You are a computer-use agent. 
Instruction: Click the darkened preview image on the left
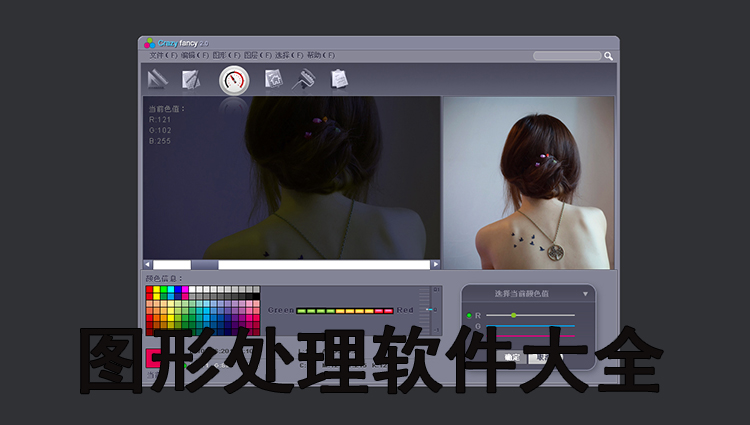pos(291,178)
